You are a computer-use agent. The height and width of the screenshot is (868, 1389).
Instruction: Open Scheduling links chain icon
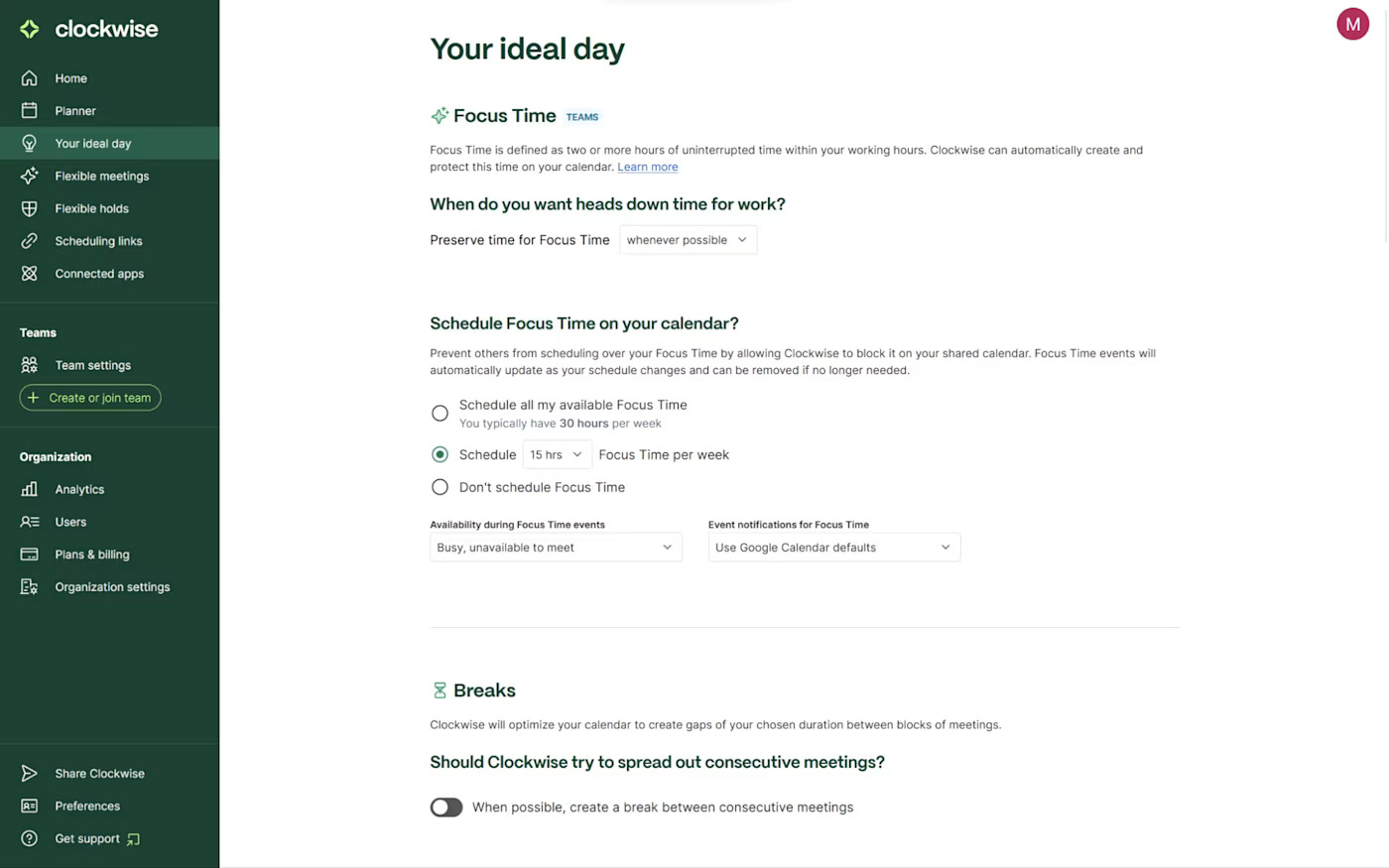tap(30, 241)
